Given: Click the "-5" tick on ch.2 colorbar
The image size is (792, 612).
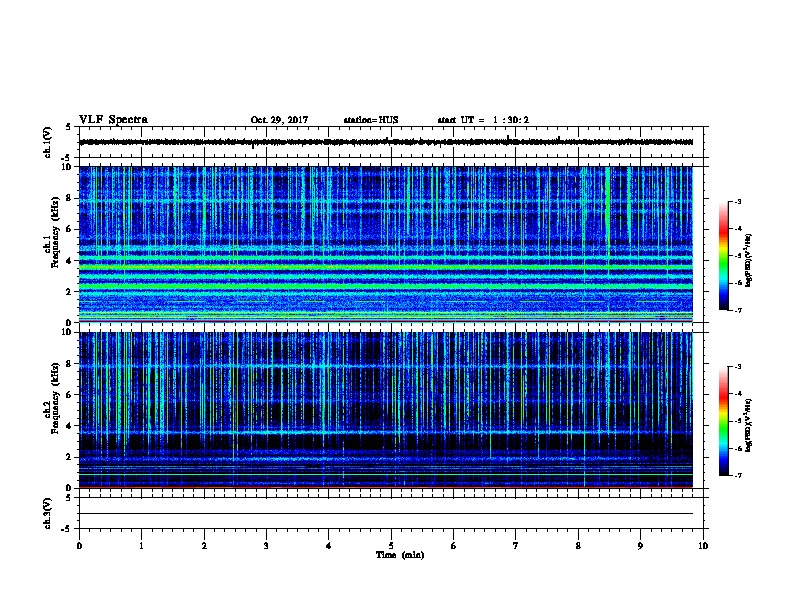Looking at the screenshot, I should click(x=737, y=421).
